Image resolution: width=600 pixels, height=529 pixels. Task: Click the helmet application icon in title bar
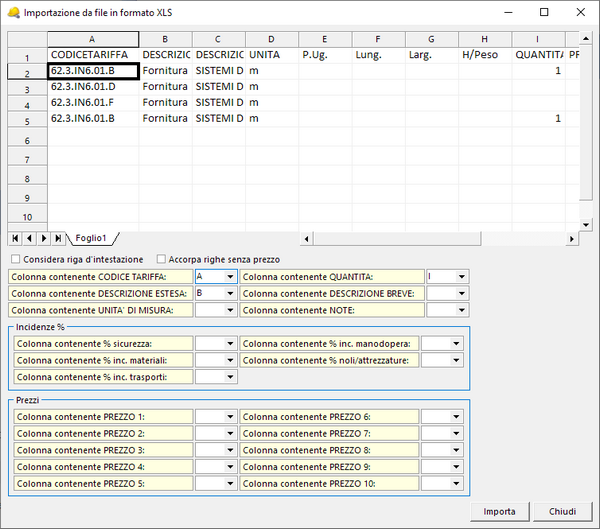(13, 12)
